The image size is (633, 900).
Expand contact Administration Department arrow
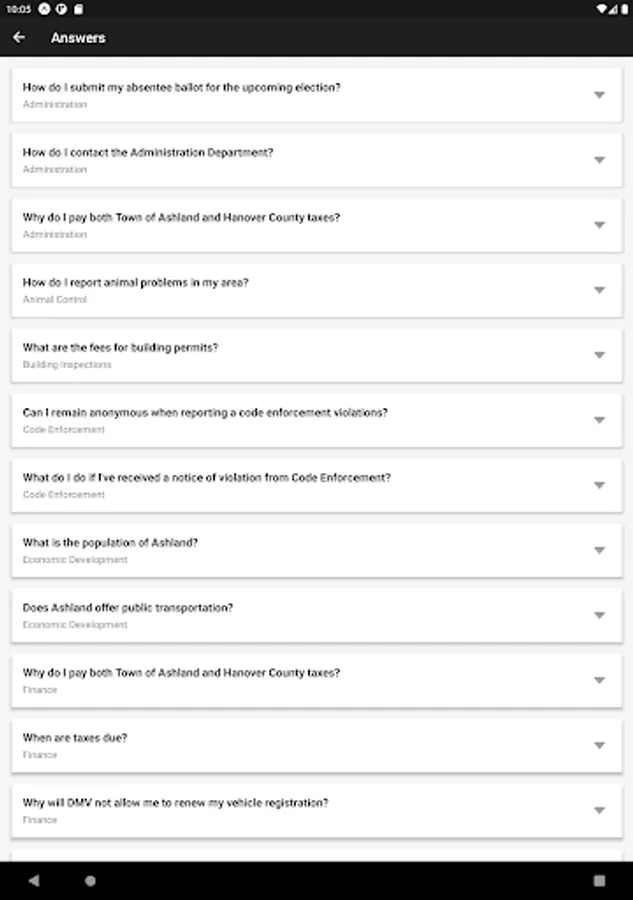[x=599, y=160]
